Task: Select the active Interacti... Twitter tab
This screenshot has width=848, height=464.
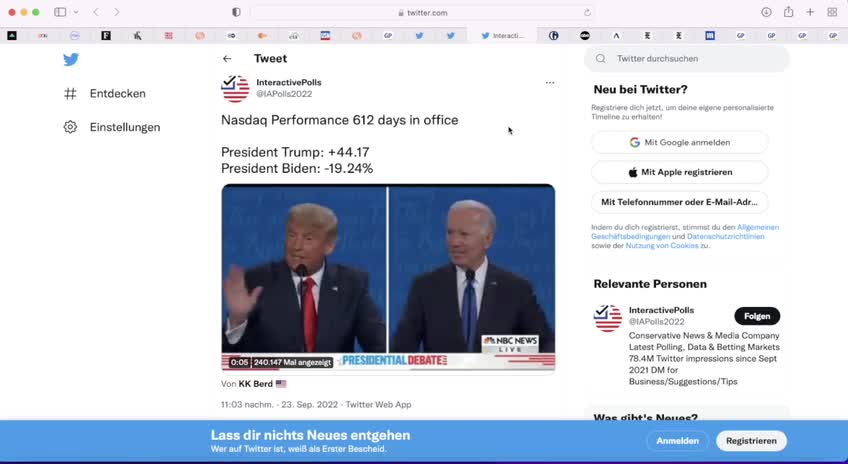Action: [x=502, y=36]
